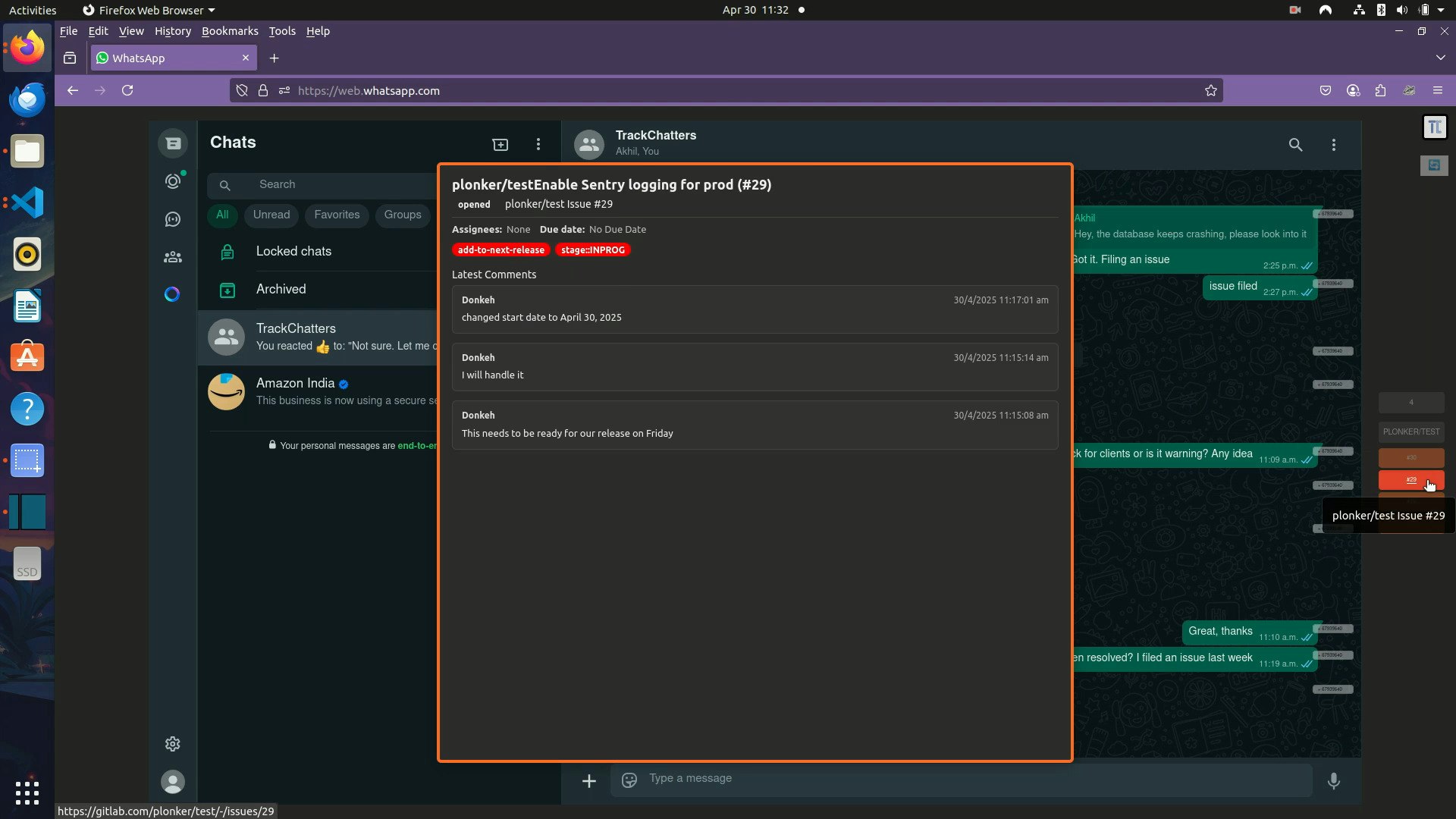The image size is (1456, 819).
Task: Open the Firefox Edit menu
Action: 98,31
